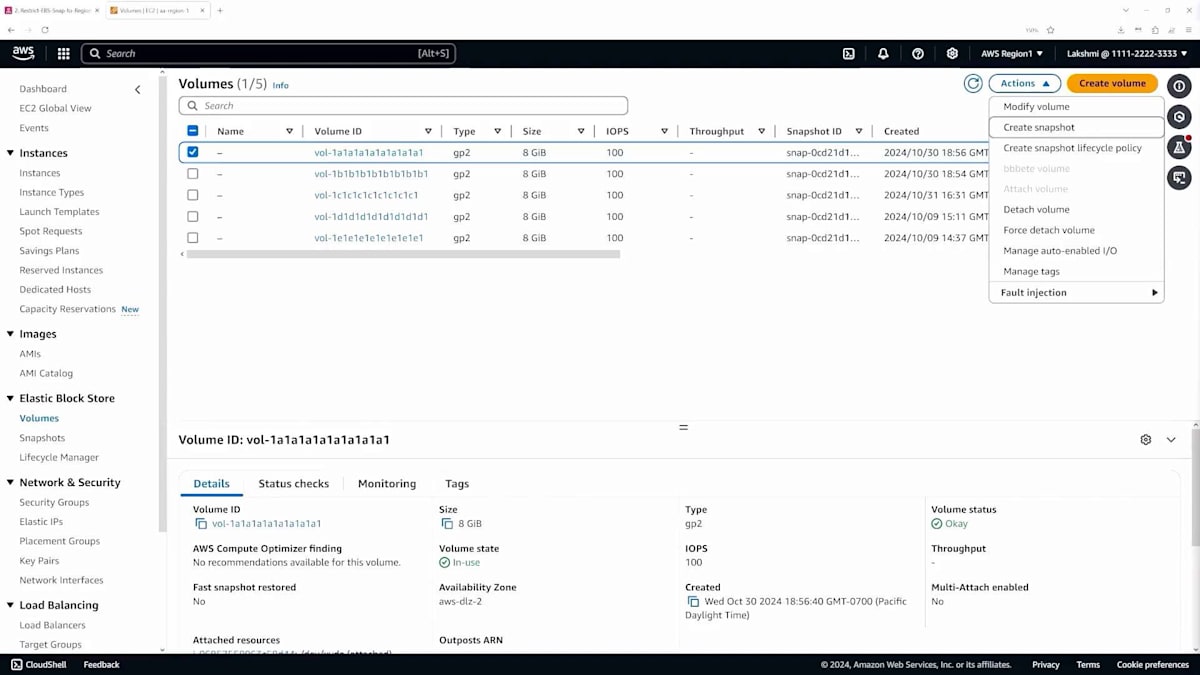
Task: Open the flask icon with red dot
Action: [1180, 147]
